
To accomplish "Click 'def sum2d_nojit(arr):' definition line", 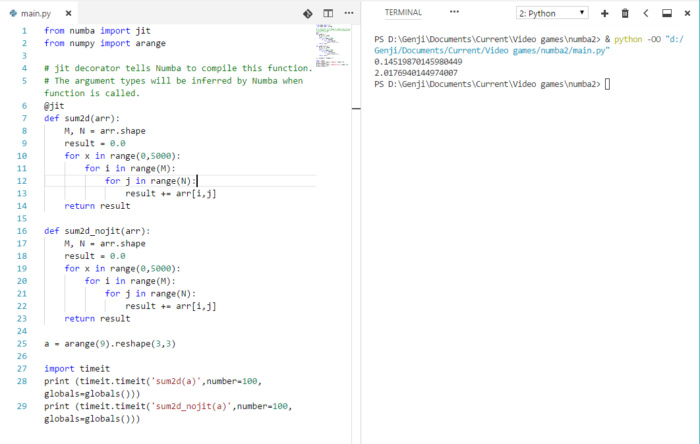I will pos(97,231).
